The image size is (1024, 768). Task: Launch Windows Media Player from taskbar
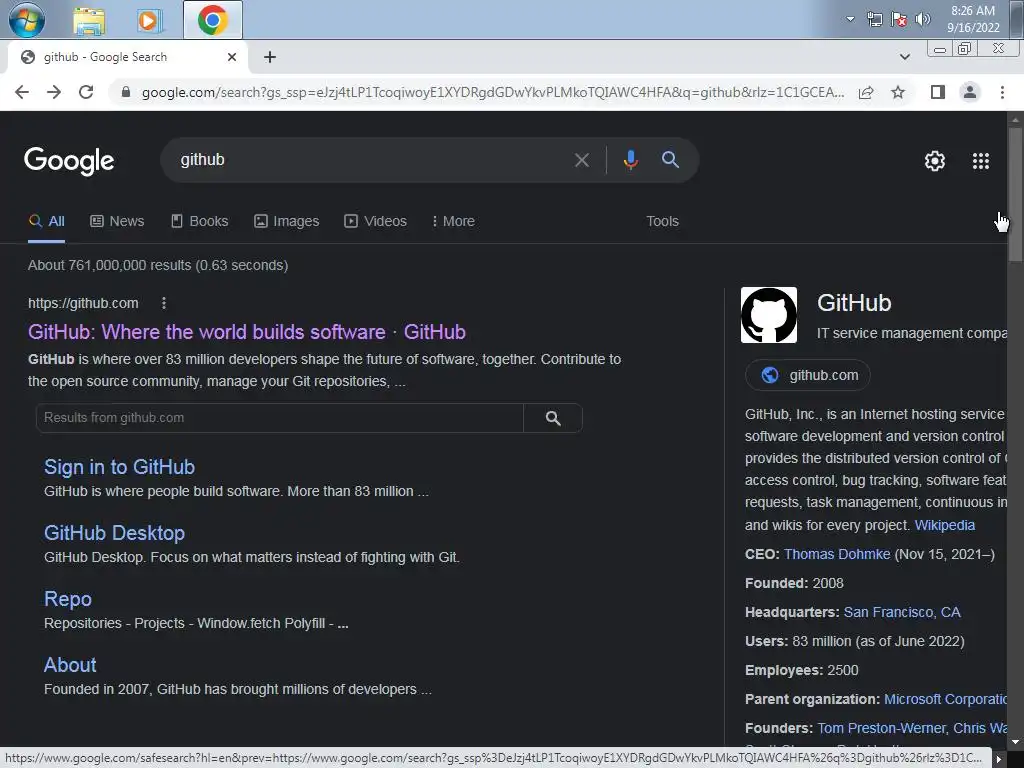pyautogui.click(x=150, y=20)
